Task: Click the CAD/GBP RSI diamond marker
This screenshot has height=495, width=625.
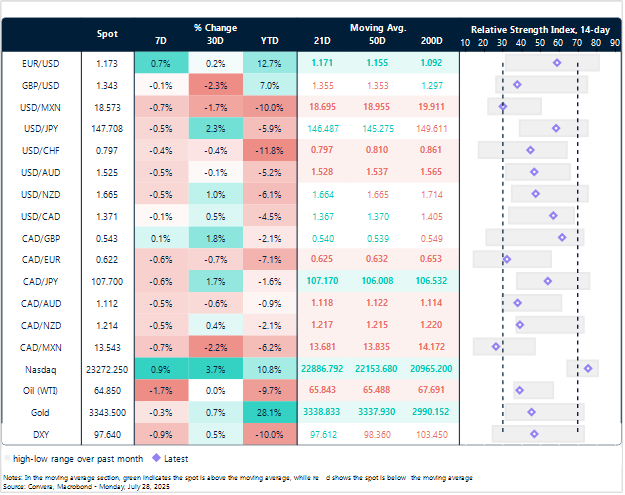Action: coord(562,237)
